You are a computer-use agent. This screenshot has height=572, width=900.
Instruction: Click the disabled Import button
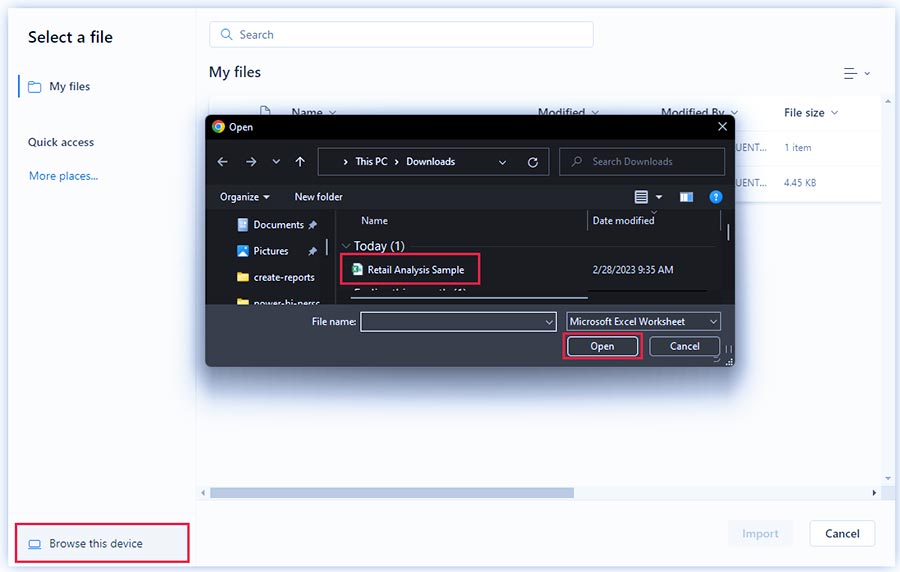[760, 534]
